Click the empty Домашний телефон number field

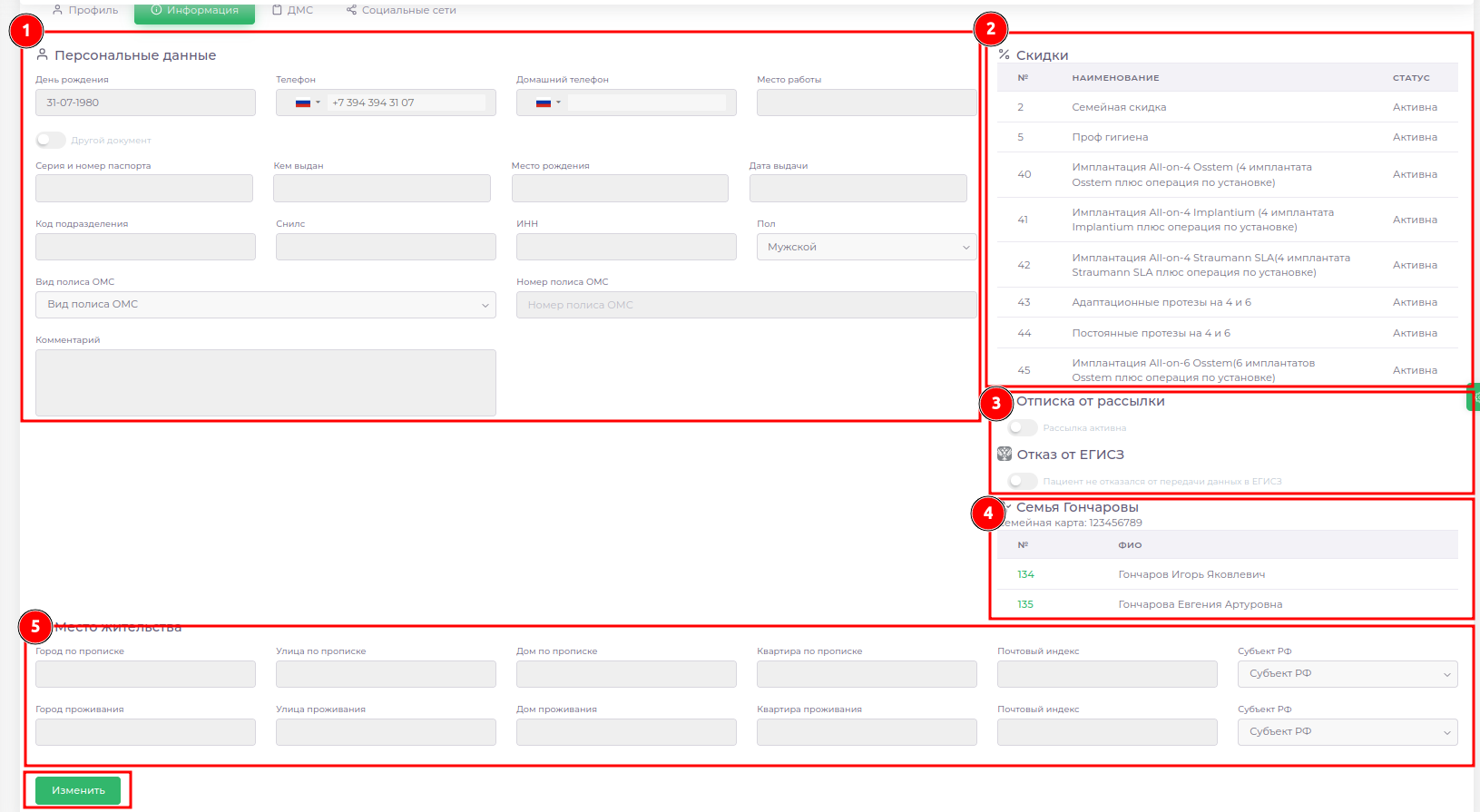[647, 103]
